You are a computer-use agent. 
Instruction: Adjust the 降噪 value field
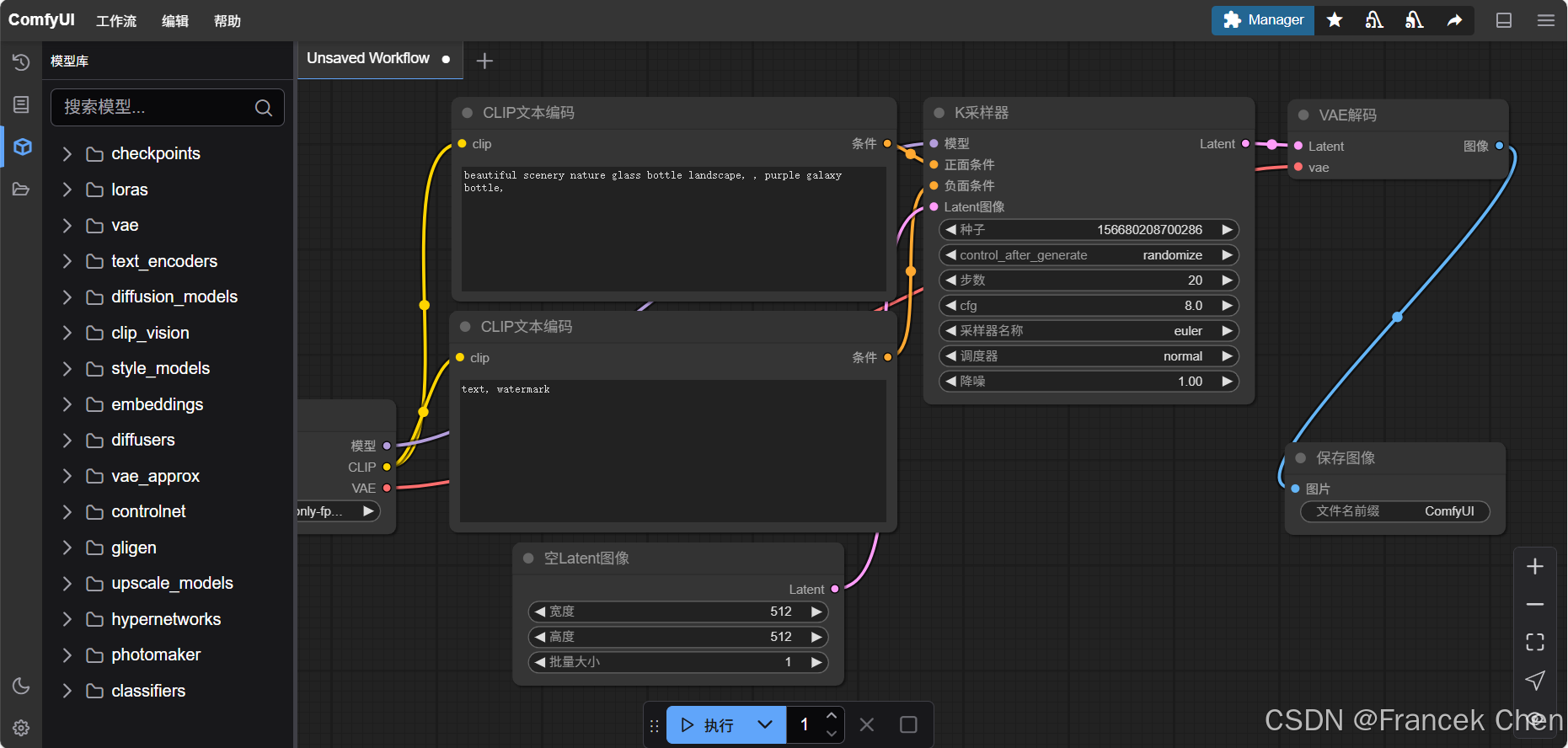click(x=1089, y=382)
